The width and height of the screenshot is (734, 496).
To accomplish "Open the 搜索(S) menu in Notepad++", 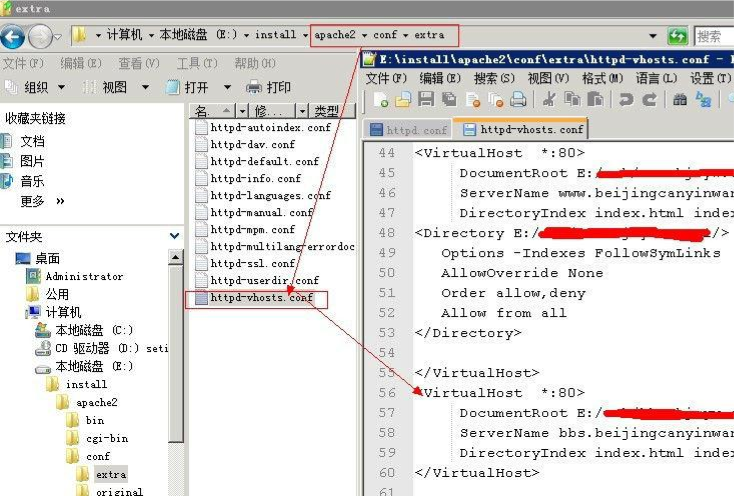I will coord(494,78).
